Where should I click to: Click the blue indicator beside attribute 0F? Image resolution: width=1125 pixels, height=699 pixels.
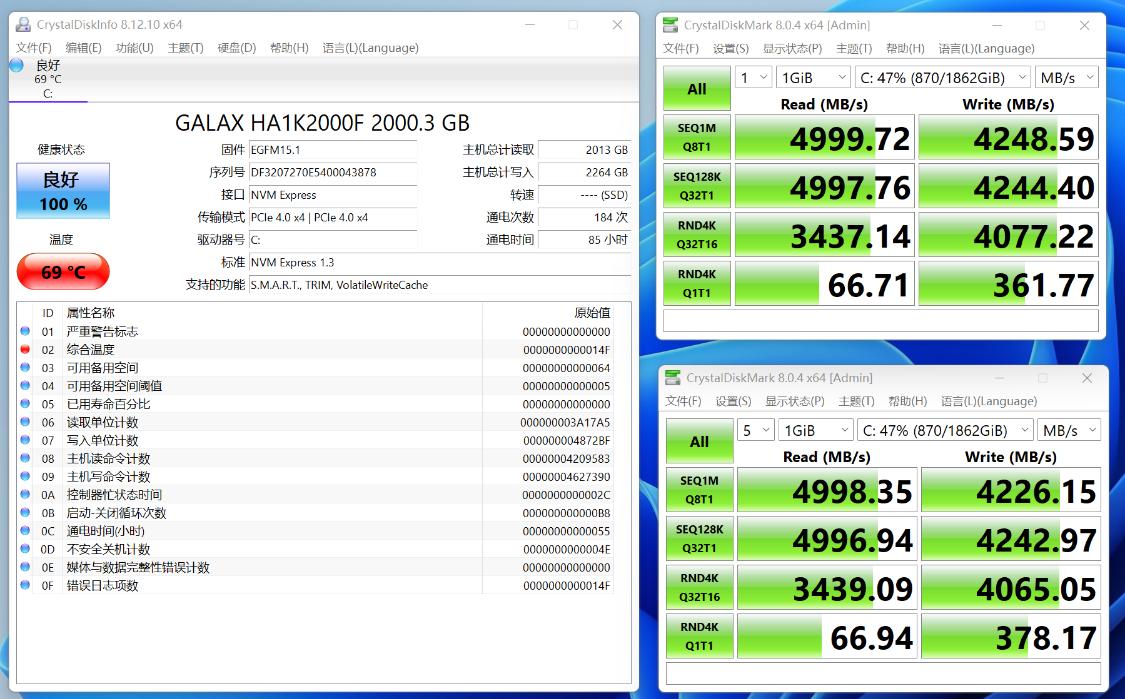[25, 586]
